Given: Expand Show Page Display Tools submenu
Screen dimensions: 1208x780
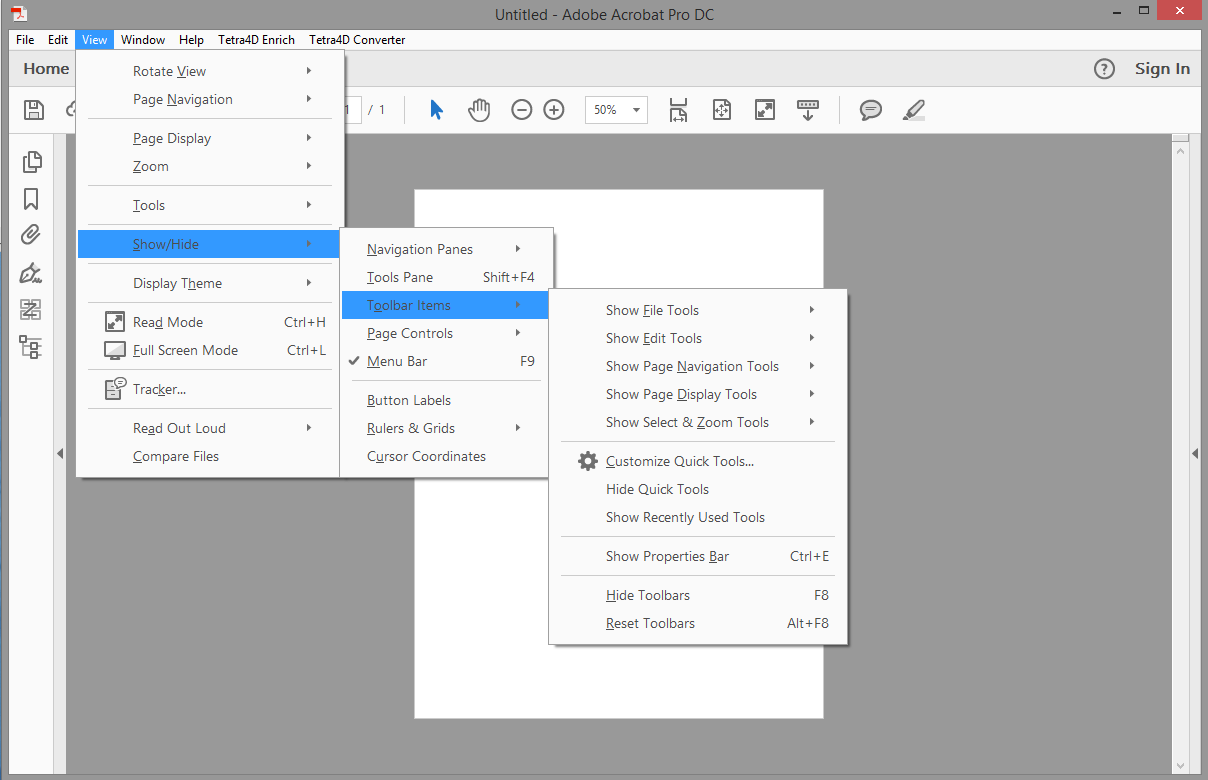Looking at the screenshot, I should tap(698, 394).
